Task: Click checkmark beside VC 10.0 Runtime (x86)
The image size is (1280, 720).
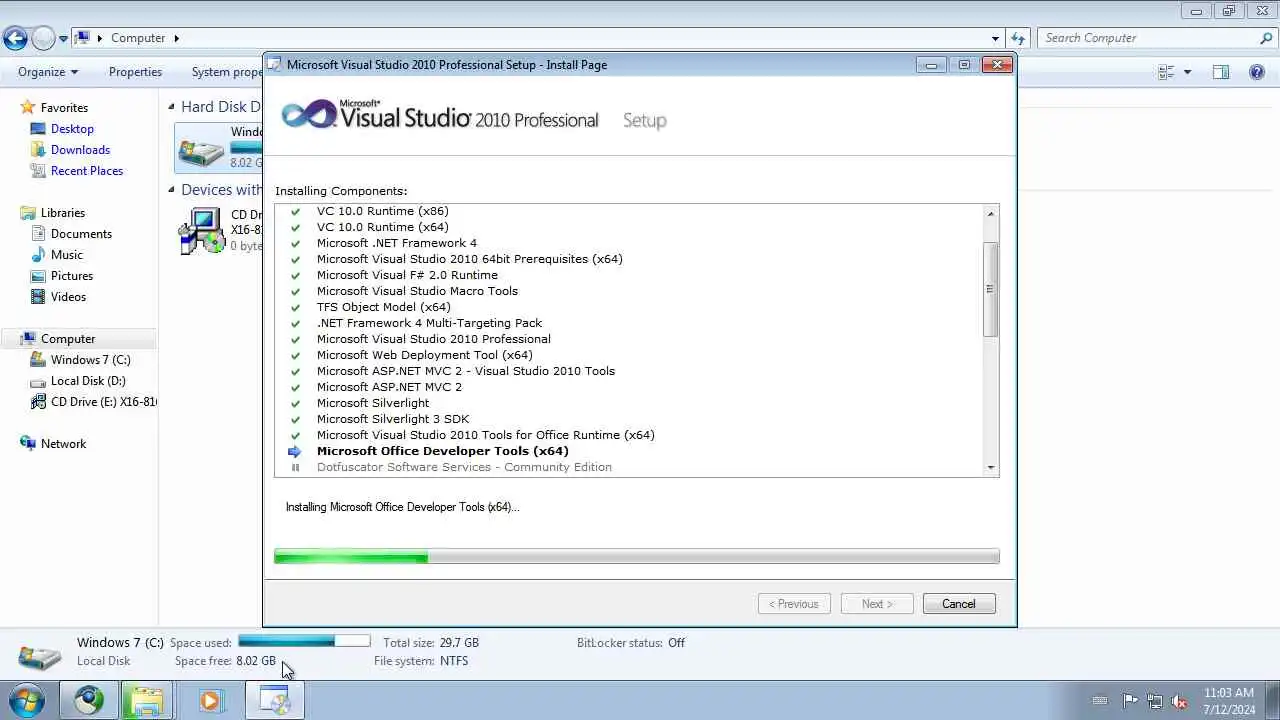Action: pos(295,211)
